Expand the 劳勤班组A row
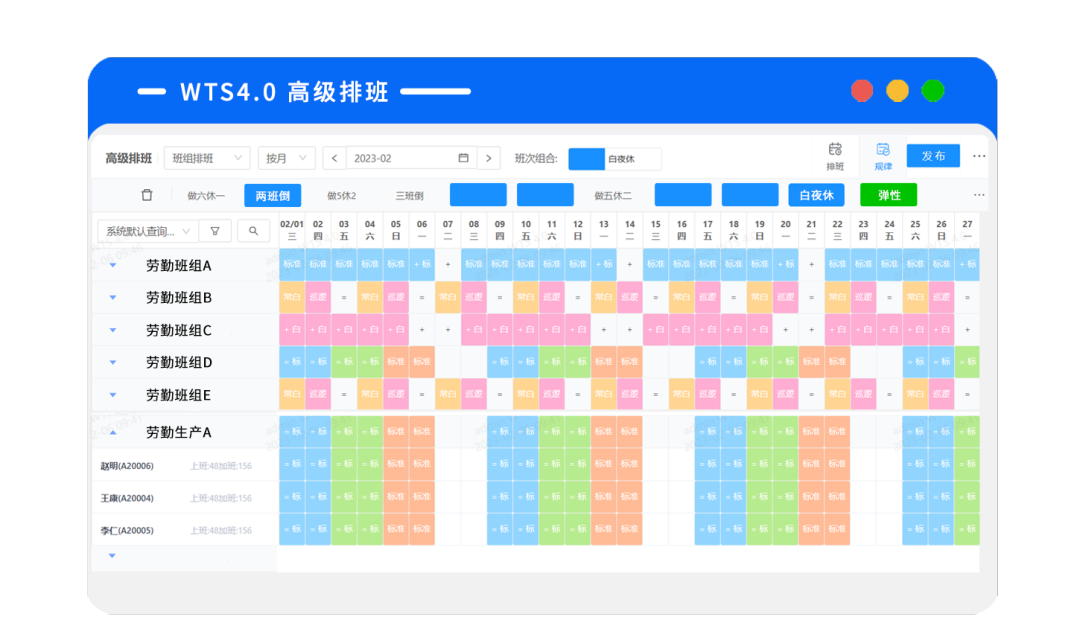Screen dimensions: 1080x619 [113, 265]
